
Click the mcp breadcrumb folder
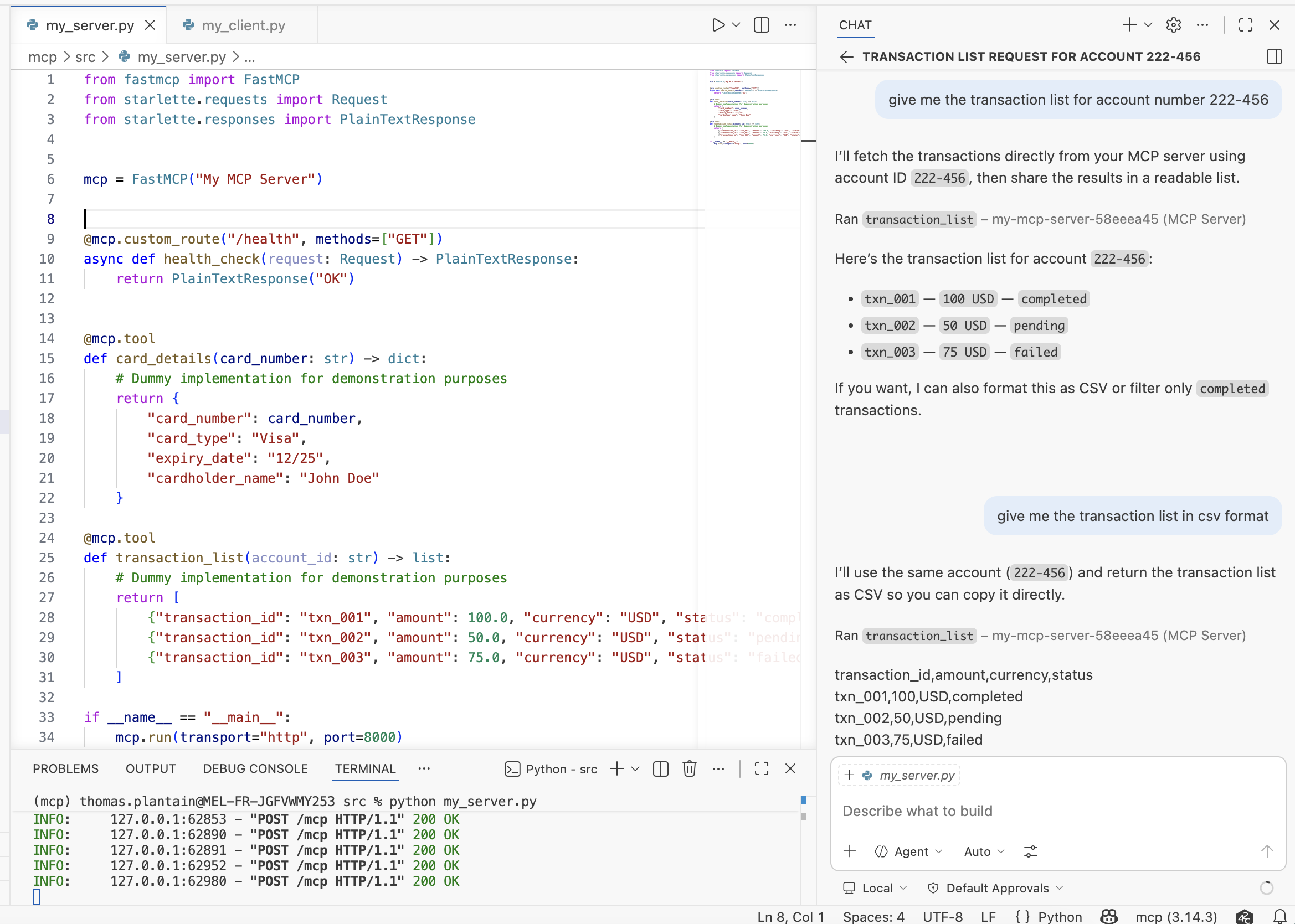[x=43, y=57]
